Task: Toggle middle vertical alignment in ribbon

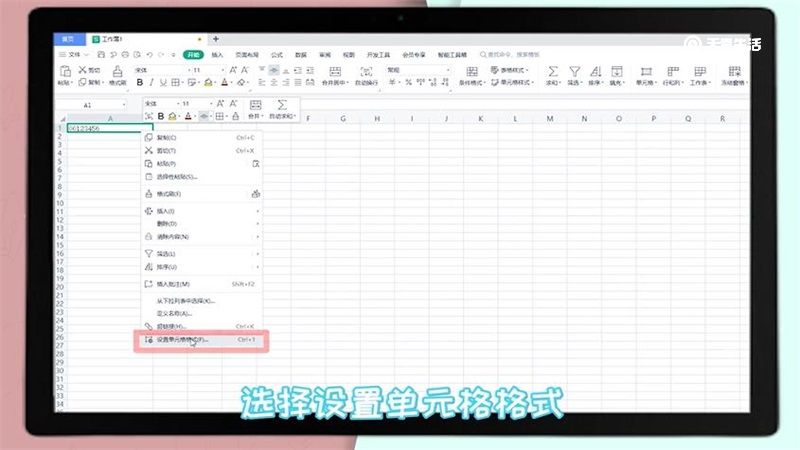Action: click(x=274, y=70)
